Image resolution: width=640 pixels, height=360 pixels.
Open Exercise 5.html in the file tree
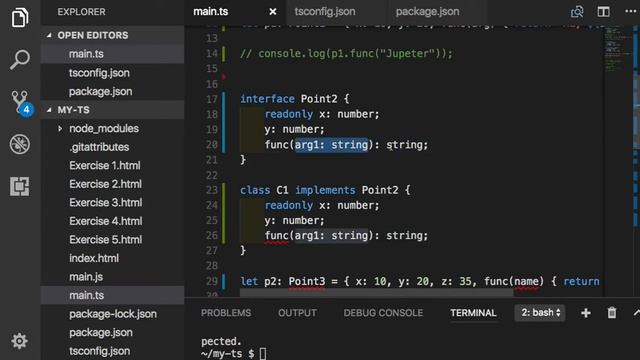click(x=112, y=240)
